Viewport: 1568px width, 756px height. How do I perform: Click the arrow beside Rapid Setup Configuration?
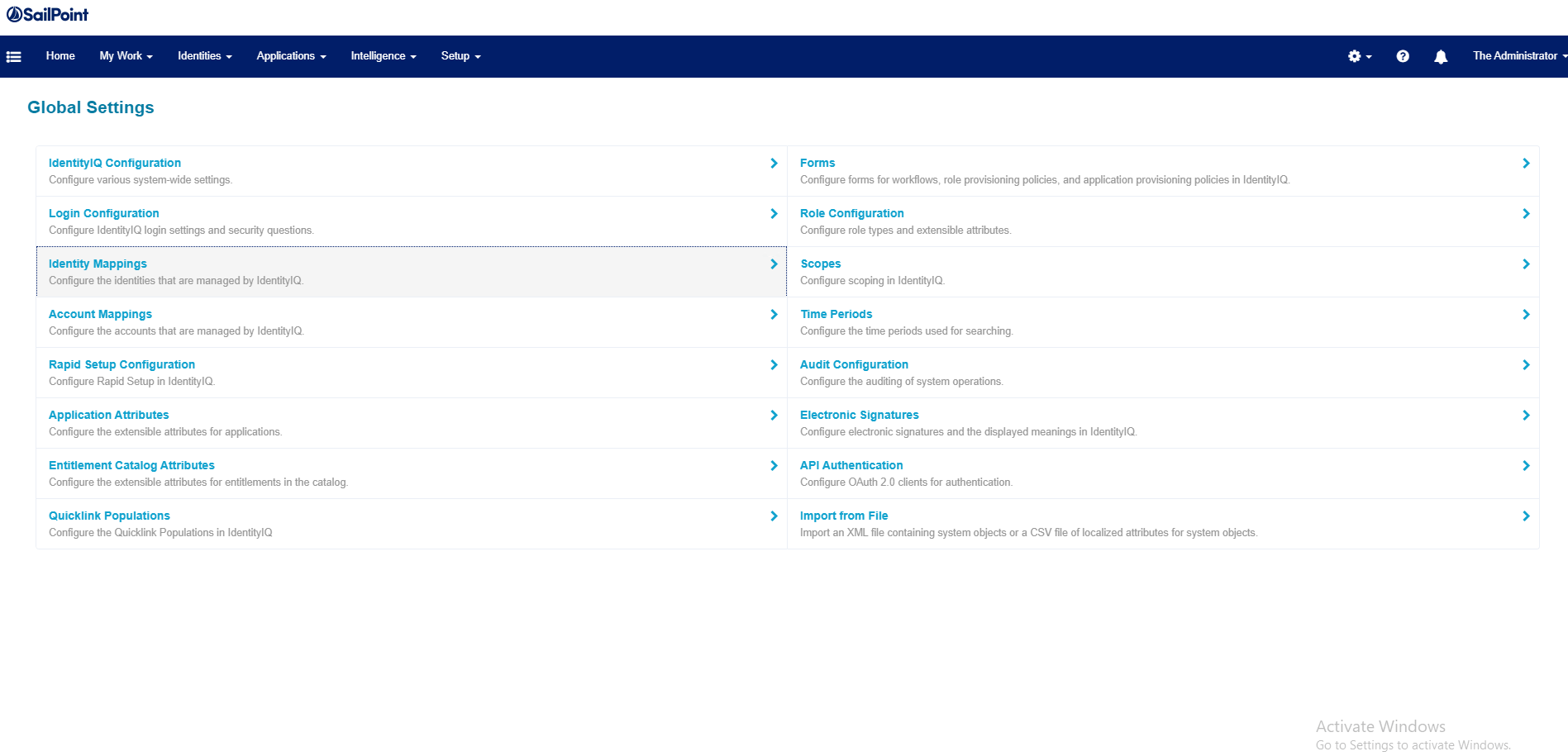tap(774, 365)
